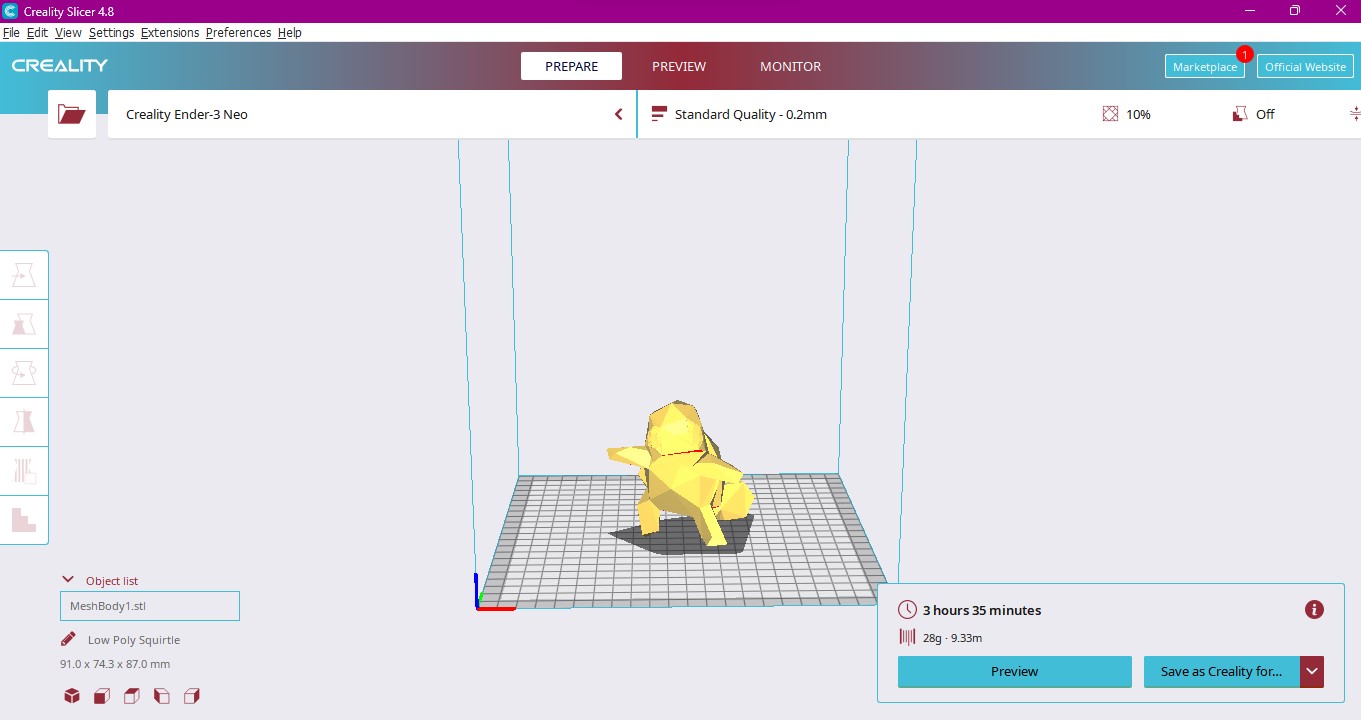Open the View menu

68,33
